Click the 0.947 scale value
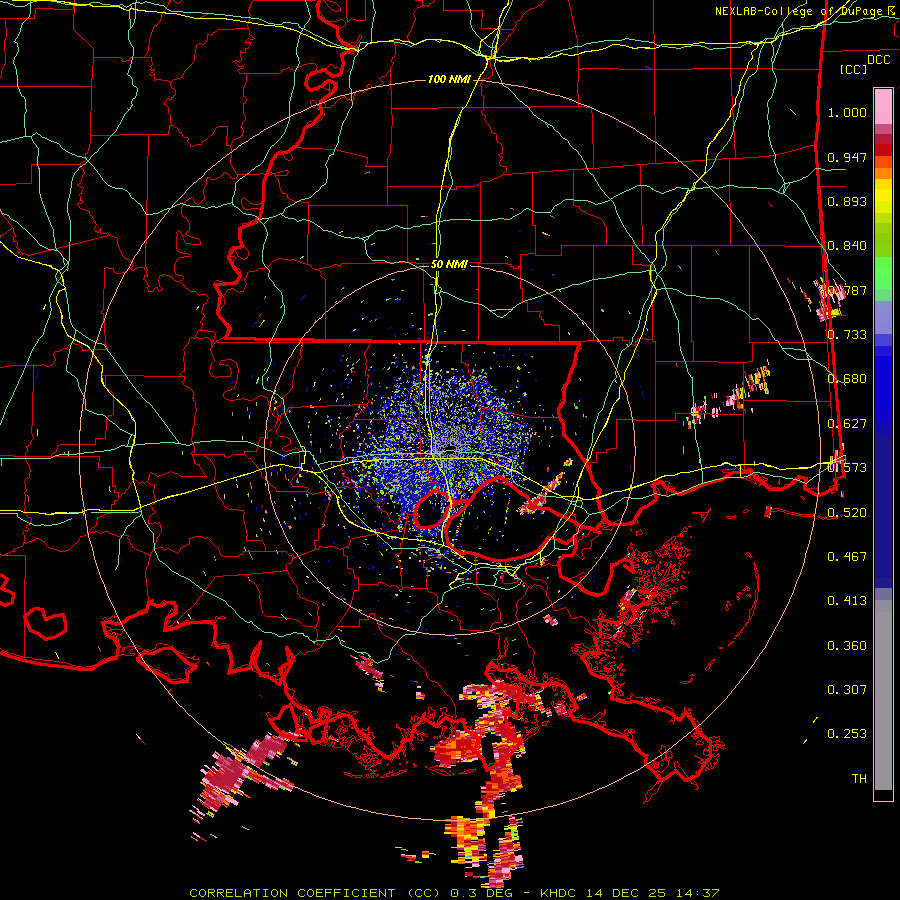Image resolution: width=900 pixels, height=900 pixels. [x=847, y=157]
